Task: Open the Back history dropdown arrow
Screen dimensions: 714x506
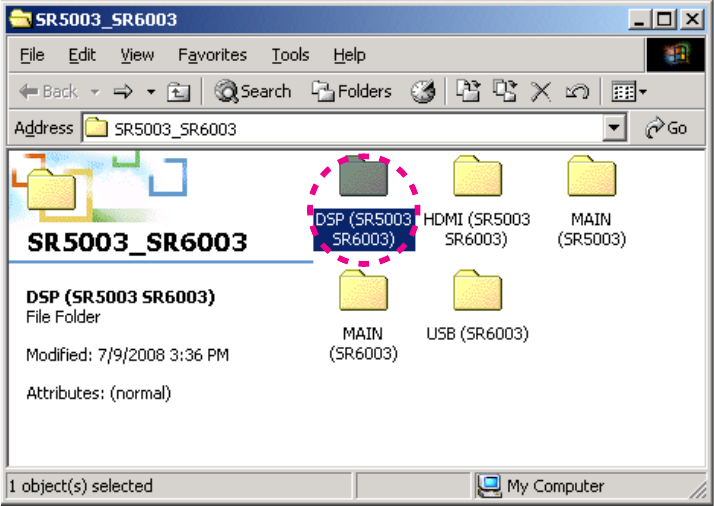Action: 95,92
